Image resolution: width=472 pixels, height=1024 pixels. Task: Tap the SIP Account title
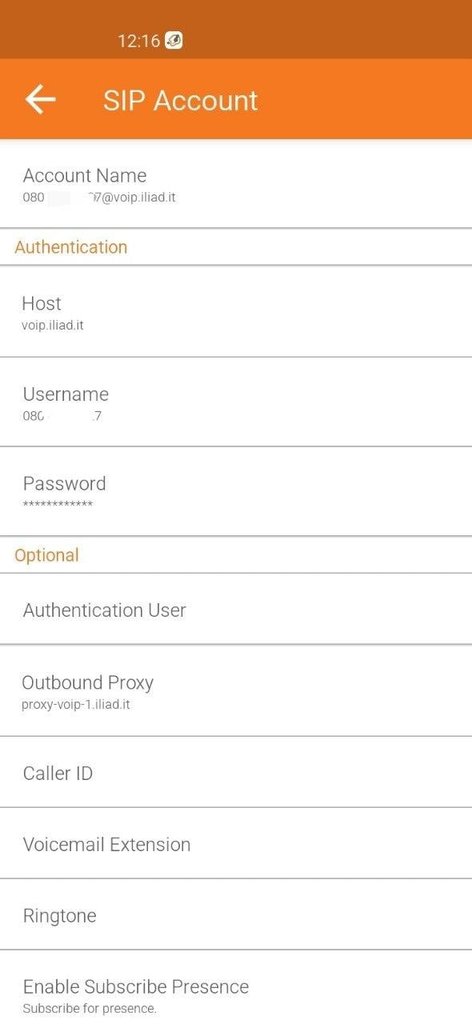181,101
